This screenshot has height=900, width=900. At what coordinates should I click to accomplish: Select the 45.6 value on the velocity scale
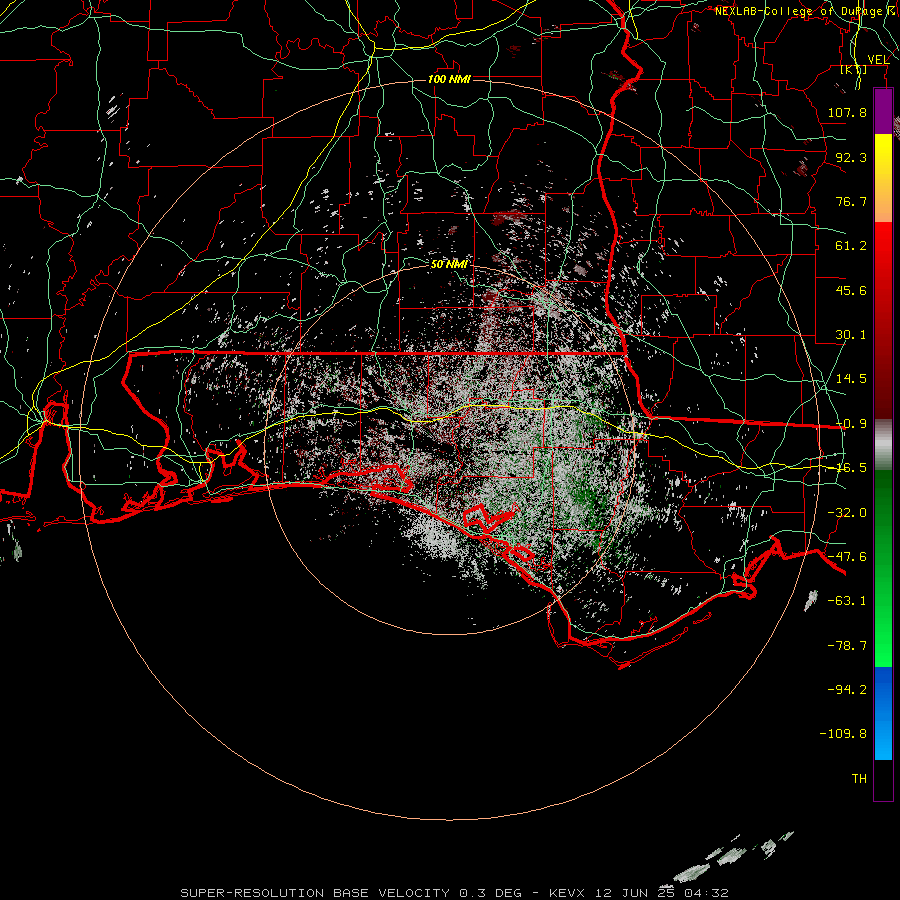pyautogui.click(x=851, y=290)
